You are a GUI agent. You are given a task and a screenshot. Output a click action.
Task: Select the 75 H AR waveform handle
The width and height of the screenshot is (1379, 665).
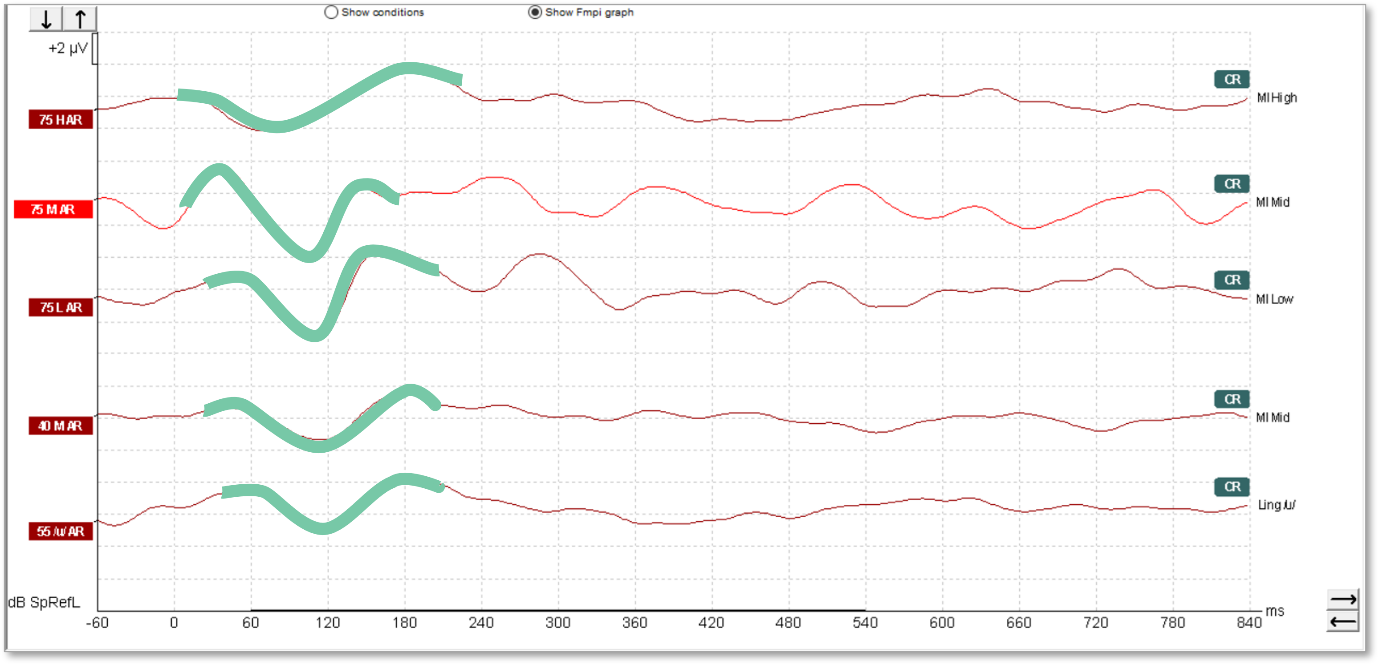point(61,120)
